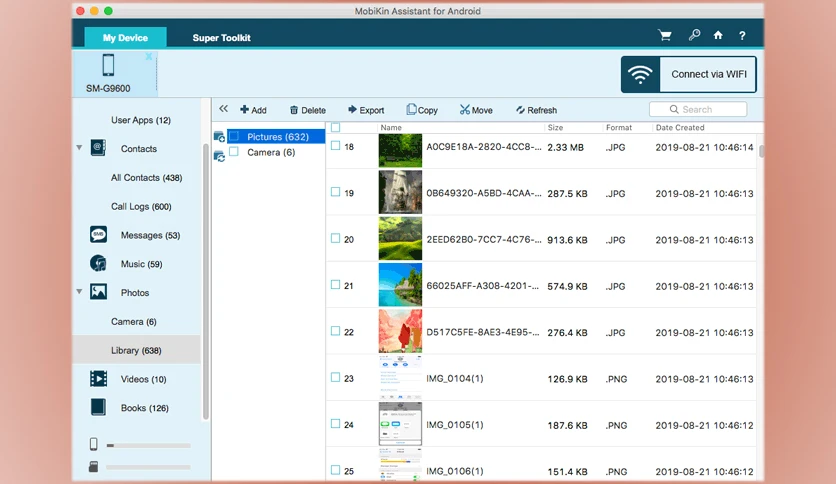Delete selected photos with Delete button
The width and height of the screenshot is (836, 484).
point(308,110)
